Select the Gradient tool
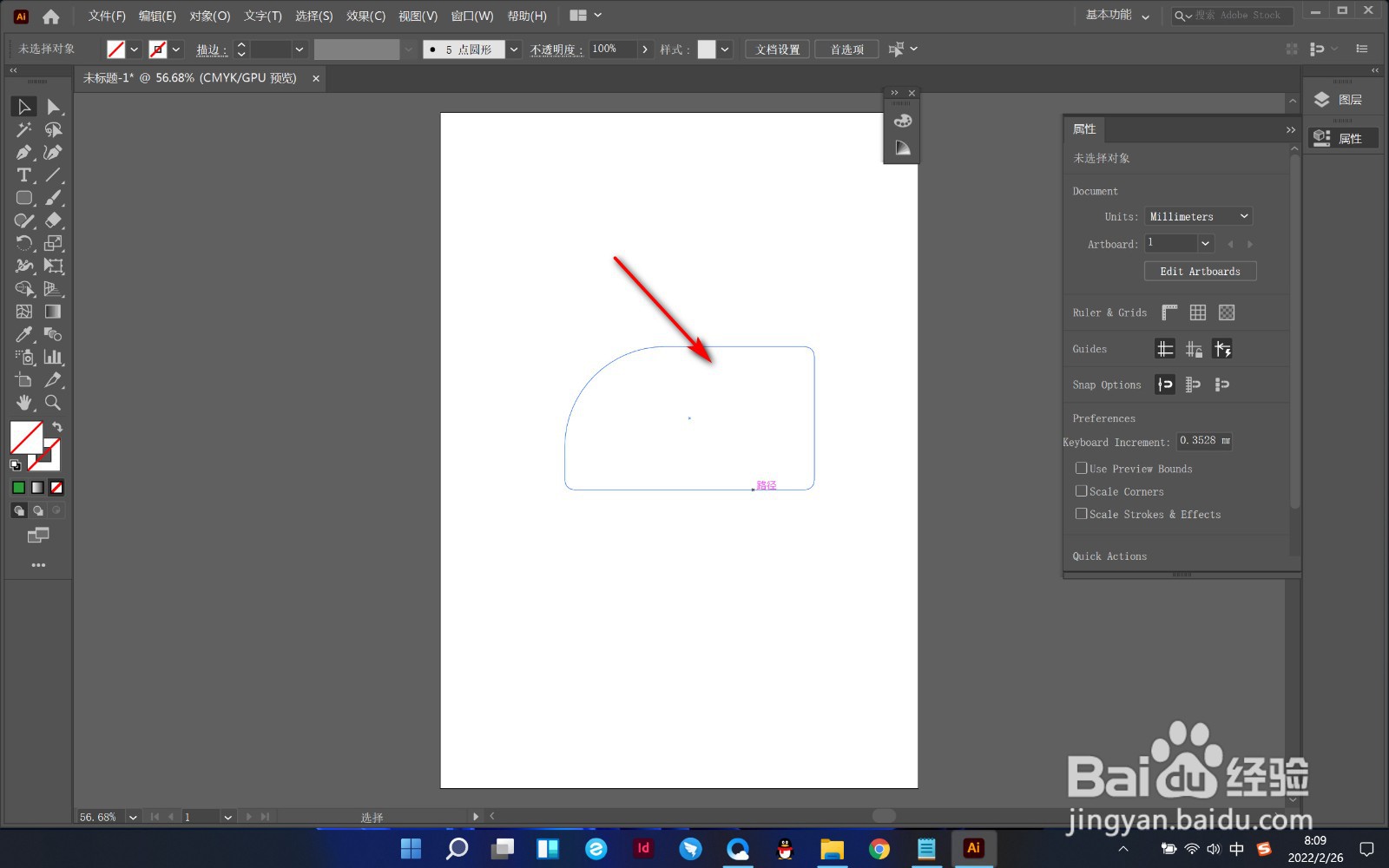This screenshot has height=868, width=1389. point(53,312)
